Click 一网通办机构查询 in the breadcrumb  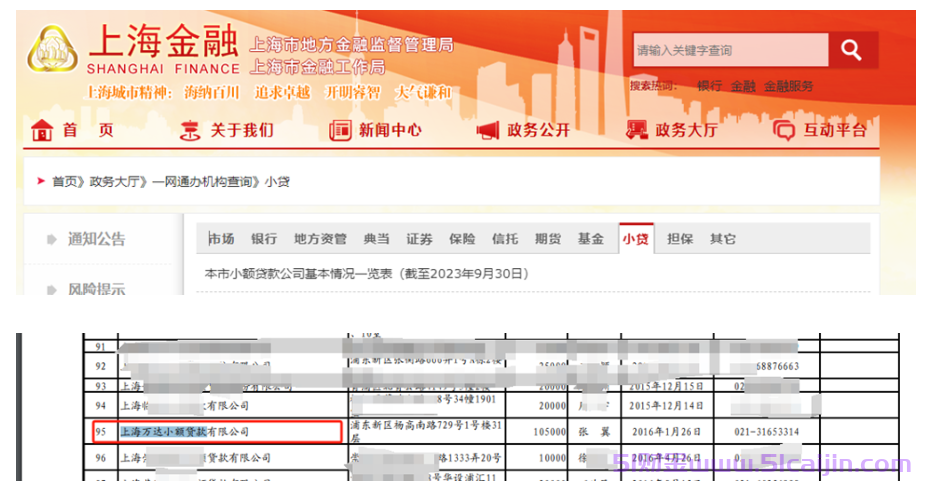pyautogui.click(x=202, y=181)
